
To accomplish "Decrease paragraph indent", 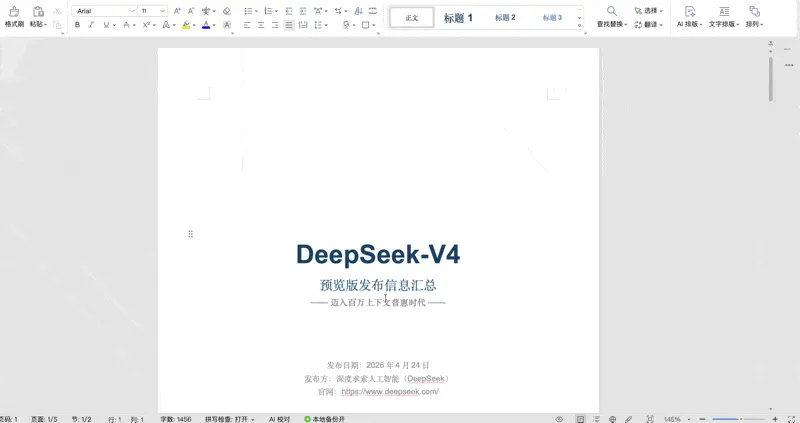I will [289, 11].
